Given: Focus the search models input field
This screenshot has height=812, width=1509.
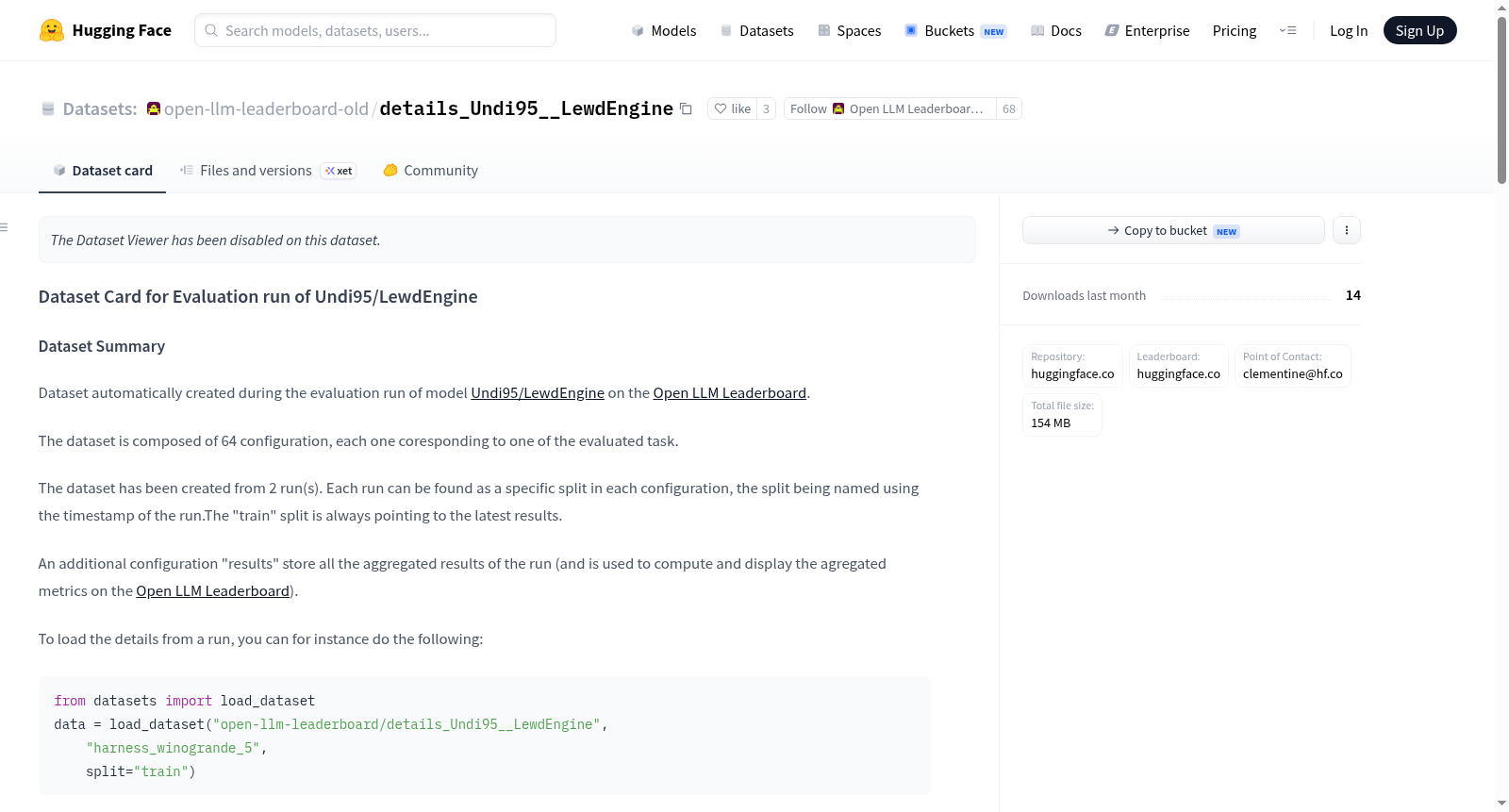Looking at the screenshot, I should [375, 30].
